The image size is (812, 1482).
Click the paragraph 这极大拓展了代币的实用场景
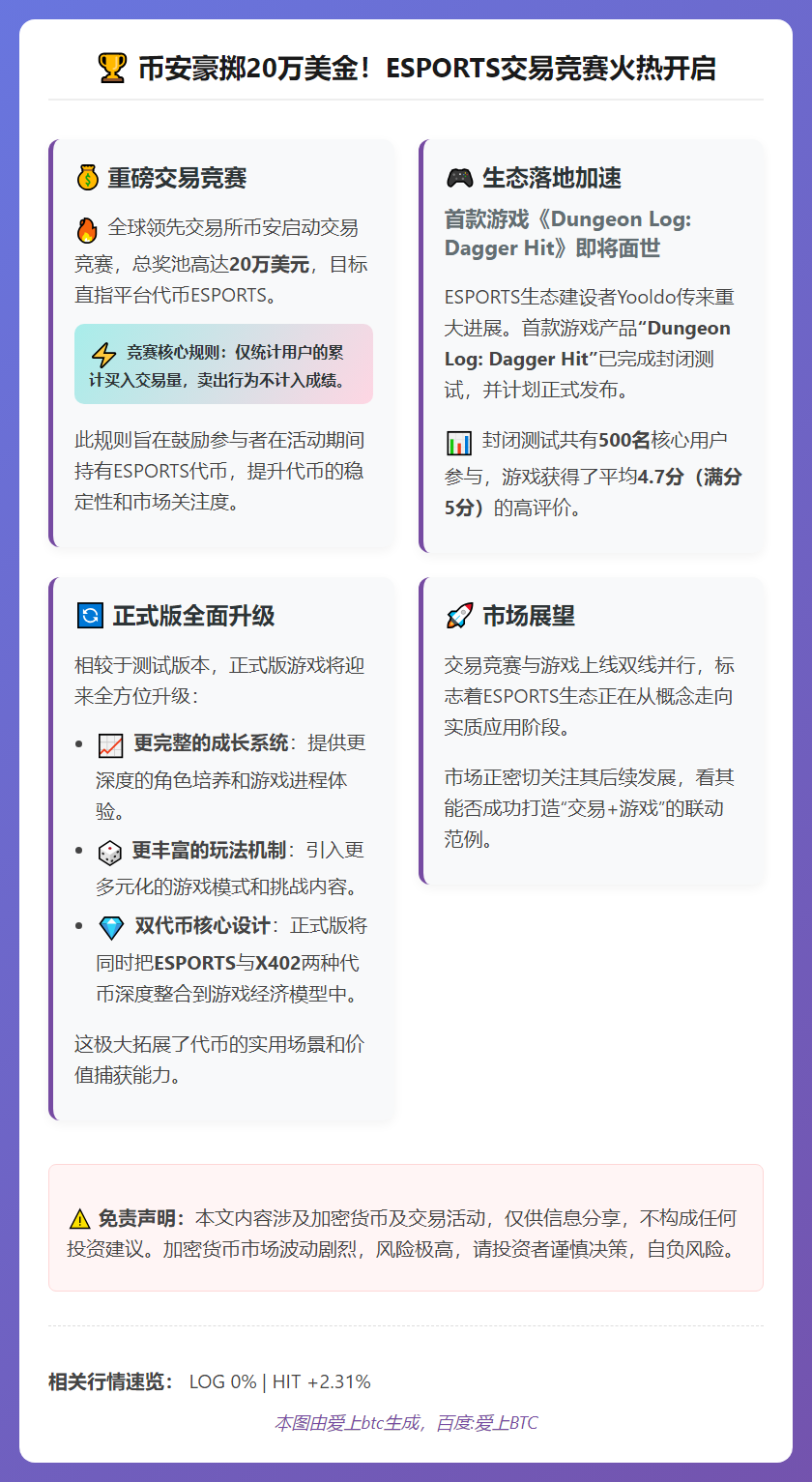(219, 1060)
